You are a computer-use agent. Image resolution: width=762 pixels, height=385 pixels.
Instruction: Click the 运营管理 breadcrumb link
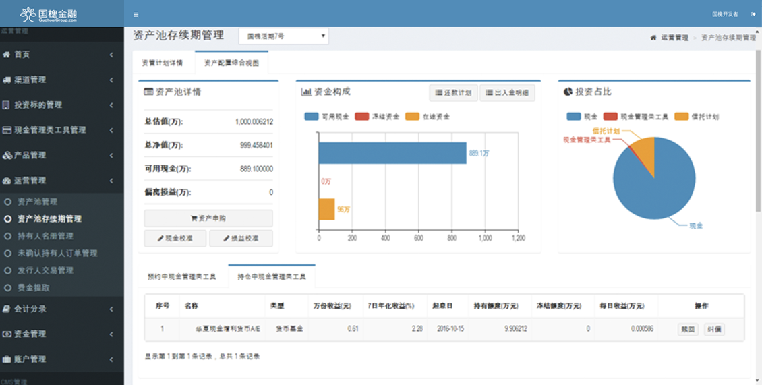[x=675, y=37]
